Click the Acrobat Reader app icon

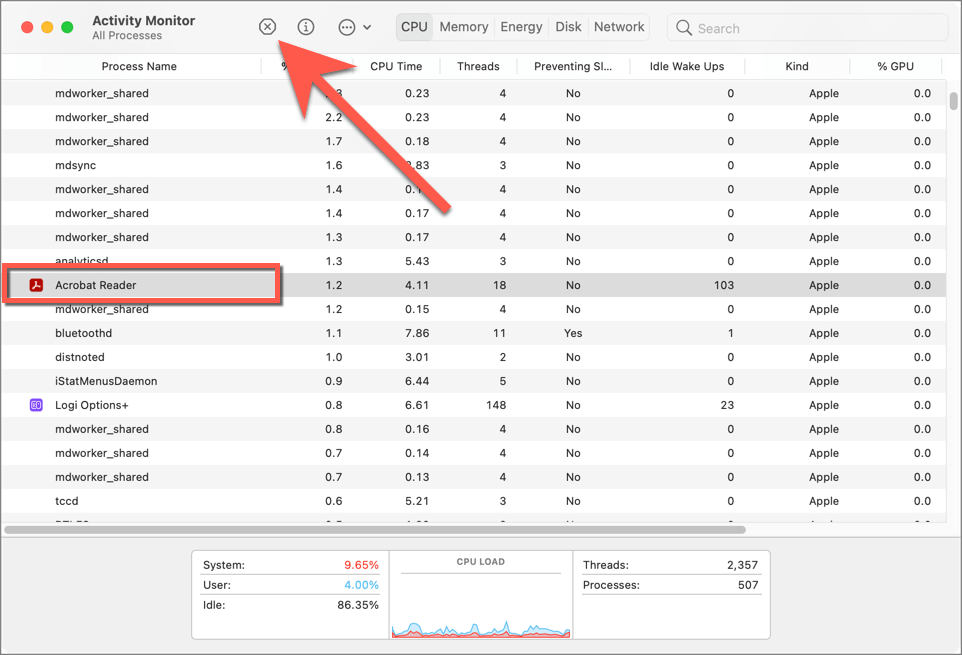point(36,285)
